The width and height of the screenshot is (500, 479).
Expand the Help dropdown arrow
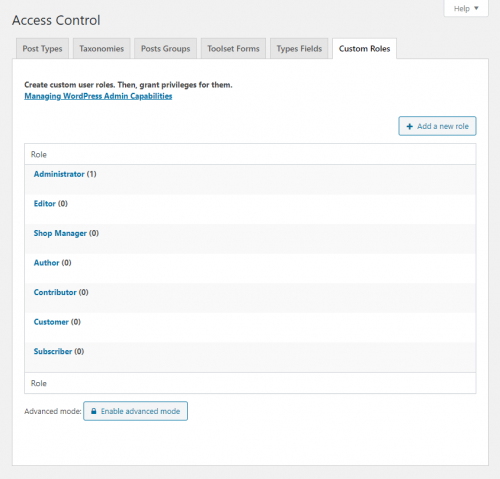(x=476, y=8)
